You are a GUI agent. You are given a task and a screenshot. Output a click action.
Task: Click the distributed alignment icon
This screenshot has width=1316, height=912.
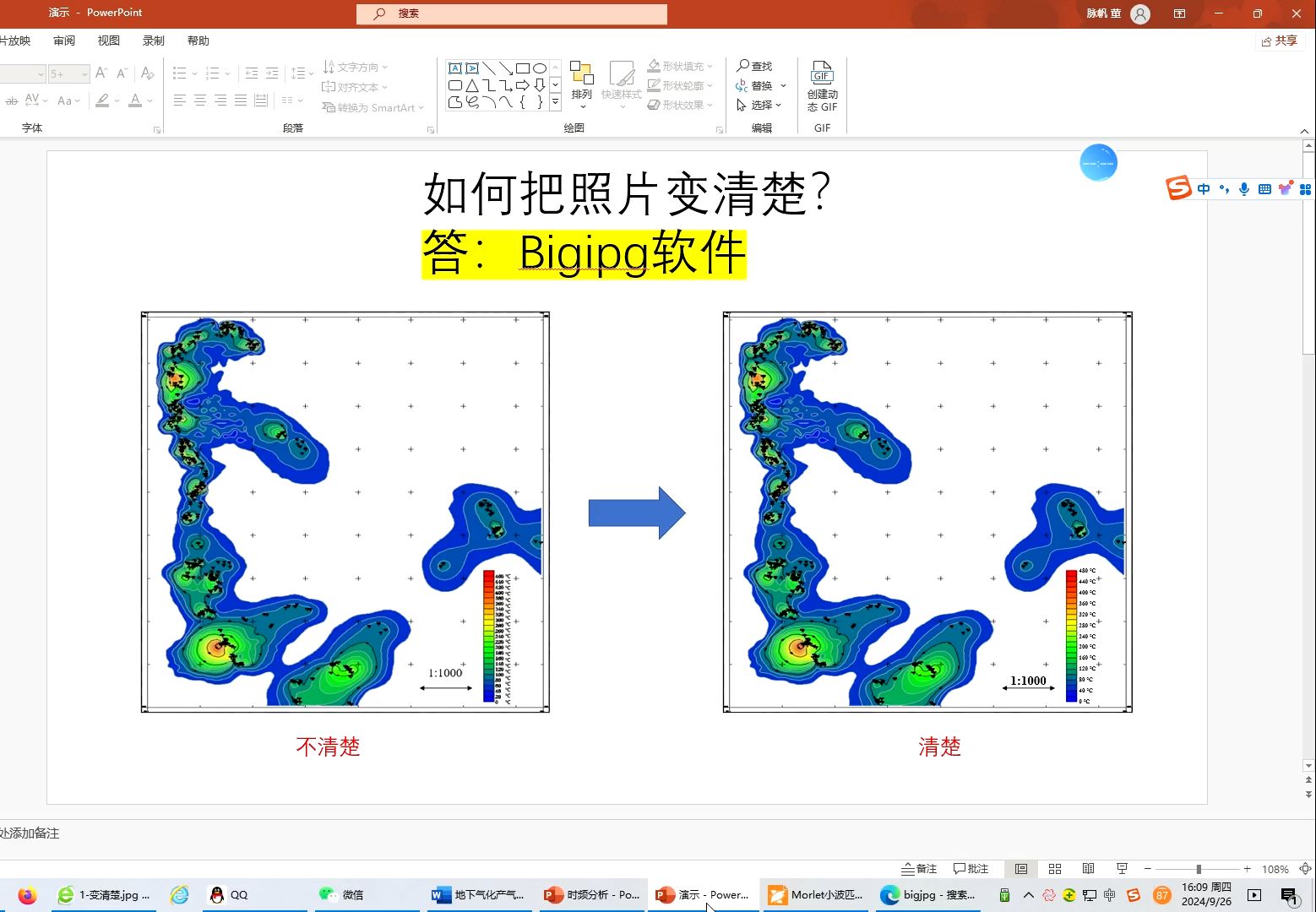tap(261, 100)
